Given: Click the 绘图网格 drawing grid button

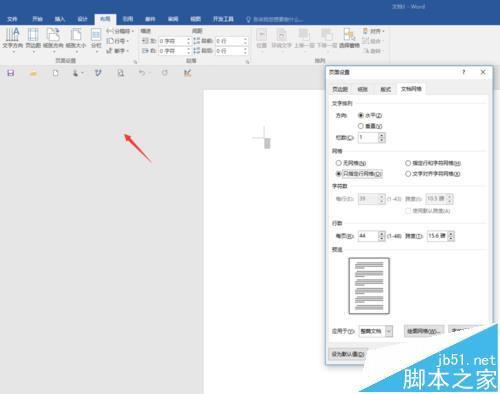Looking at the screenshot, I should [x=424, y=331].
